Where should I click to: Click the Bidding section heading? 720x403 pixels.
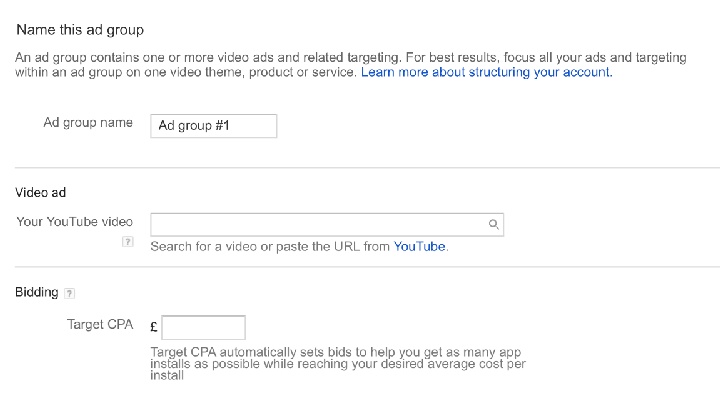click(37, 292)
